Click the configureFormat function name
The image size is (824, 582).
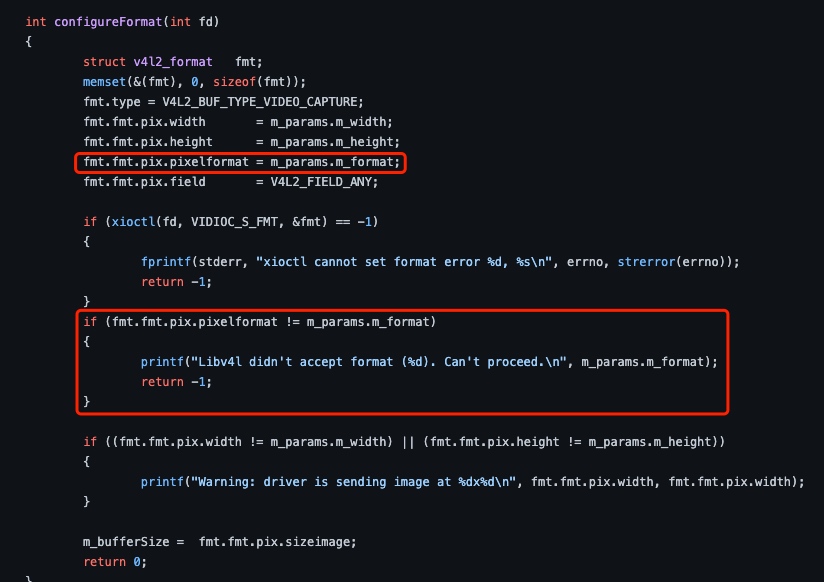click(x=108, y=22)
